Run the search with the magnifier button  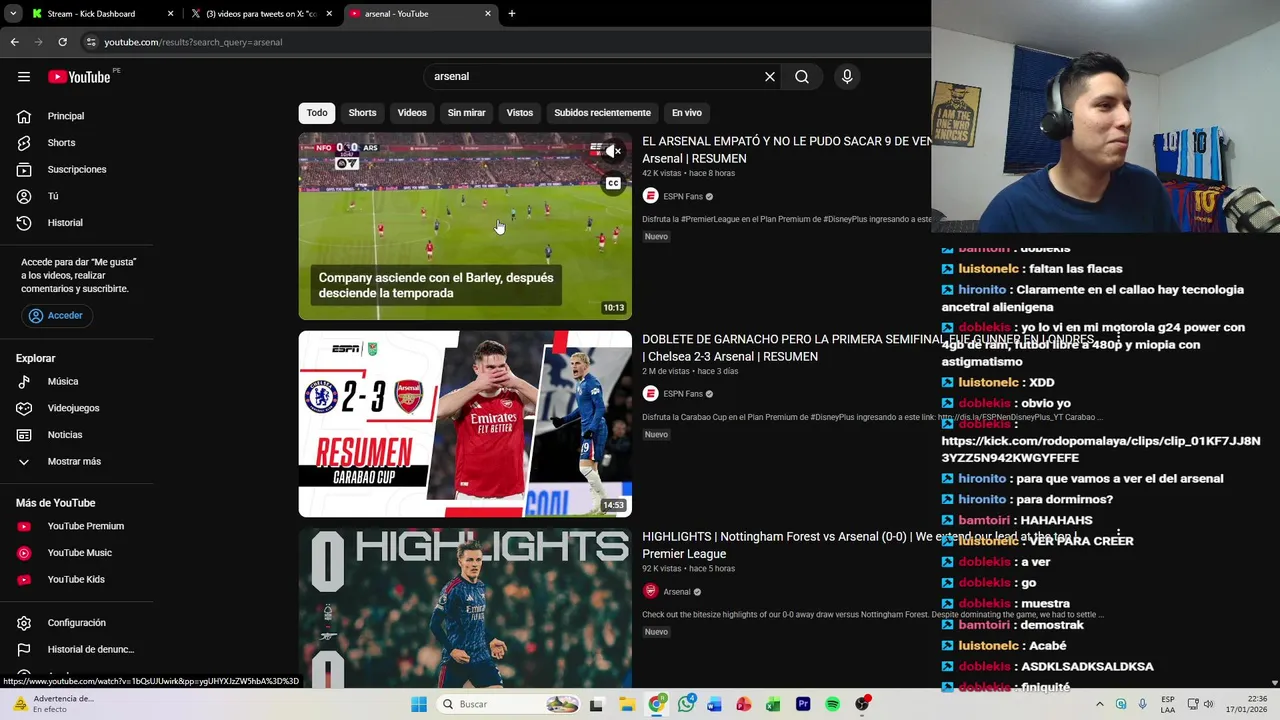802,76
